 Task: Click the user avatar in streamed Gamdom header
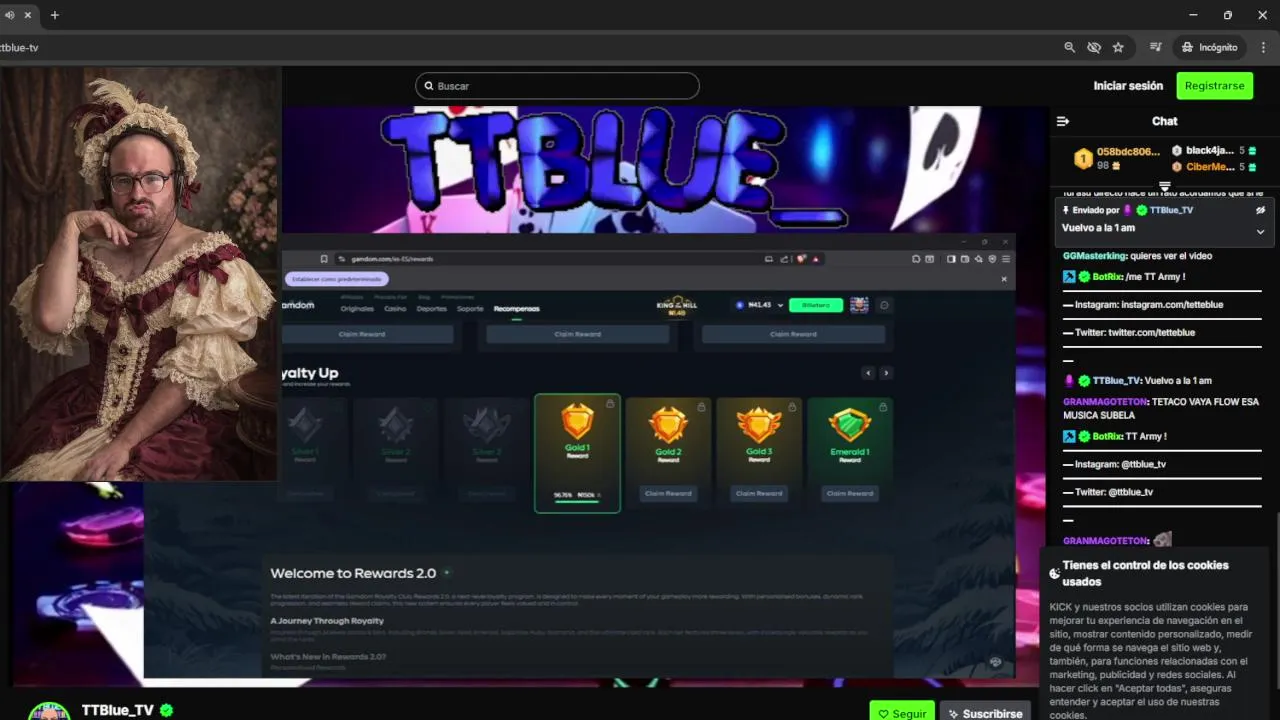859,305
